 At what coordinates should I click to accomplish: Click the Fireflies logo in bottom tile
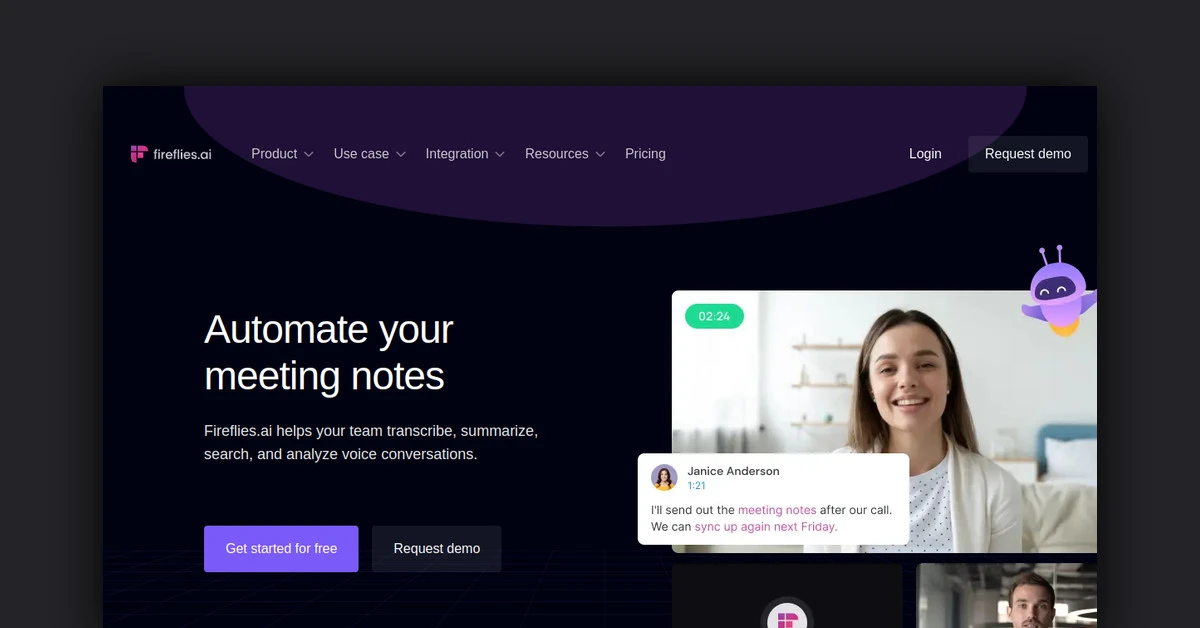point(787,619)
